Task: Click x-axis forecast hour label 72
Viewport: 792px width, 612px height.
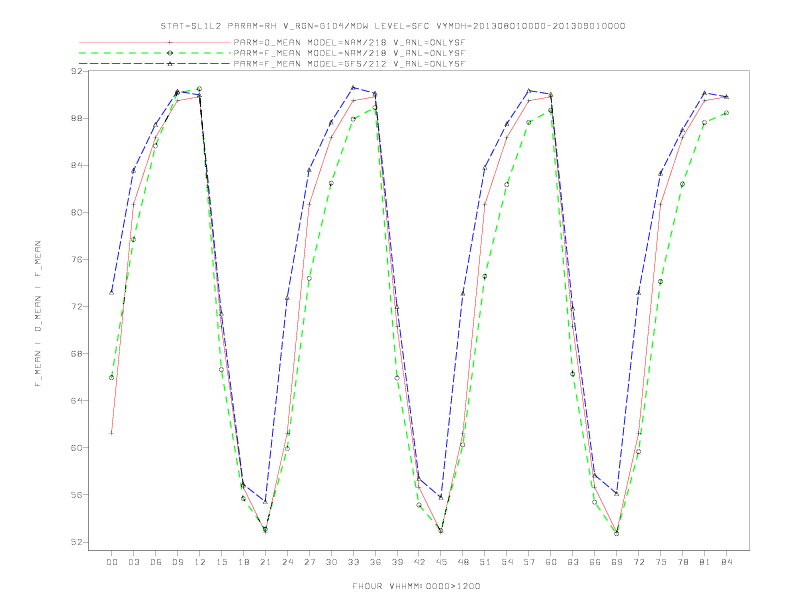Action: (638, 562)
